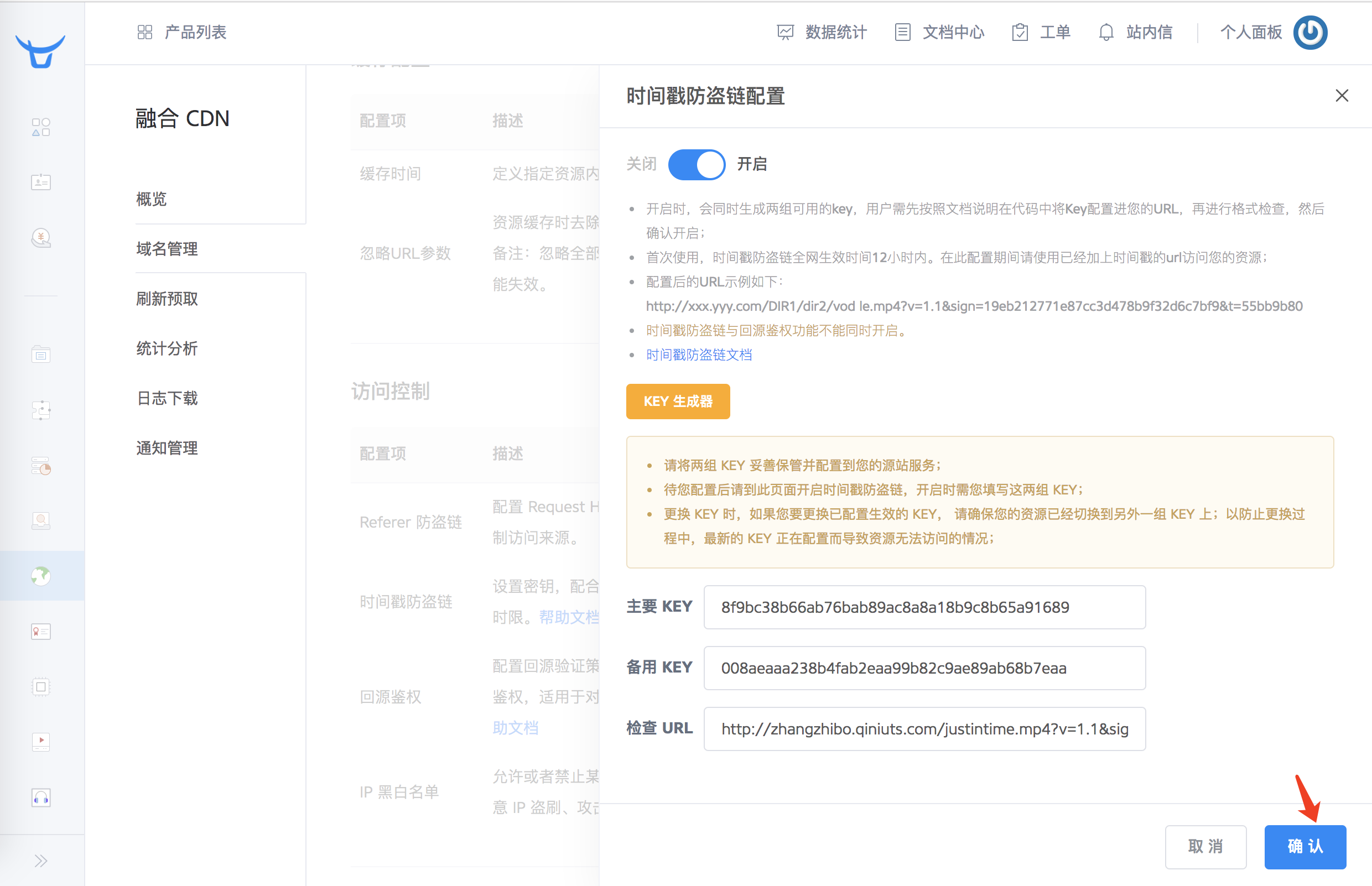The height and width of the screenshot is (886, 1372).
Task: Select the CDN globe icon in sidebar
Action: point(41,575)
